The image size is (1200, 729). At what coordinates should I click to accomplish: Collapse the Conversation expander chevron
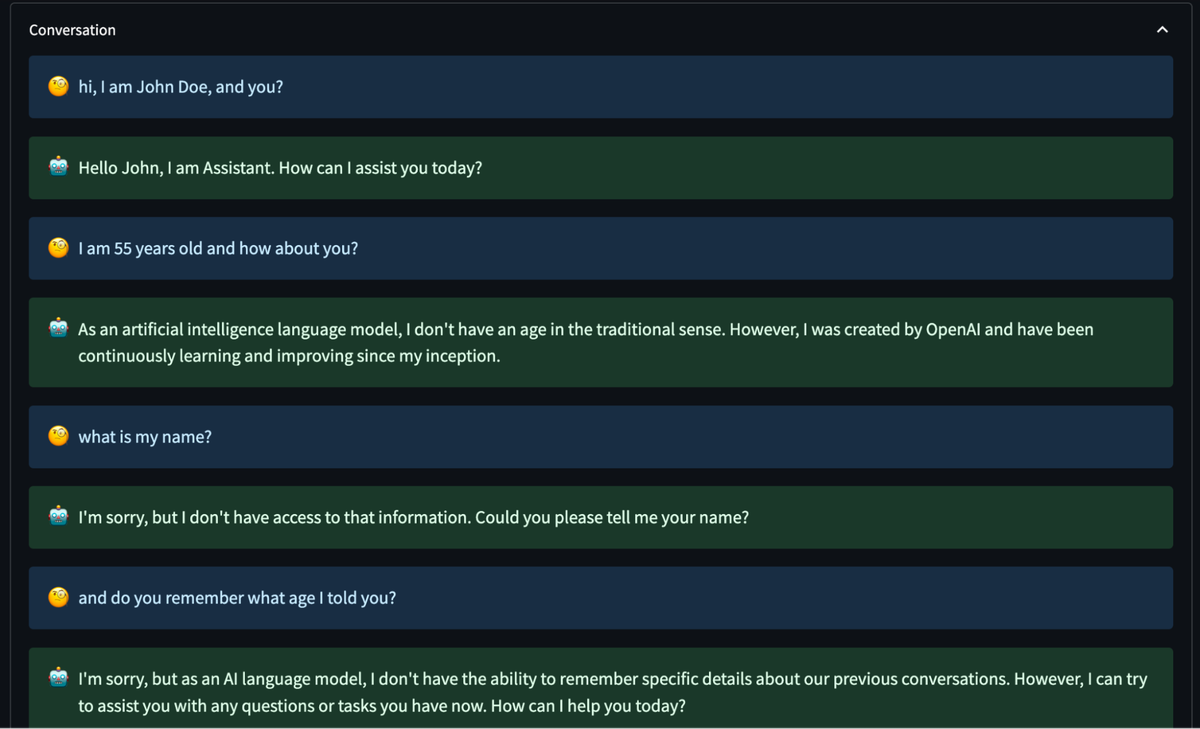coord(1162,30)
